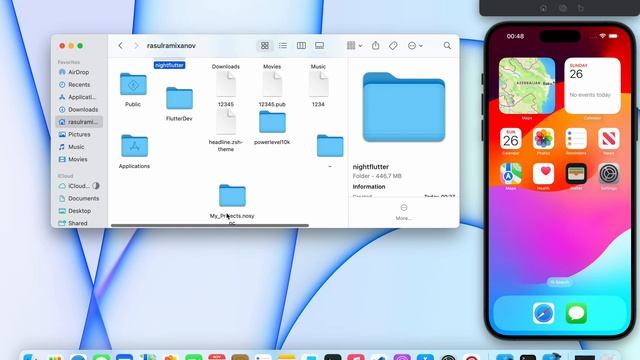Click the simulator Home button in its toolbar

tap(543, 8)
